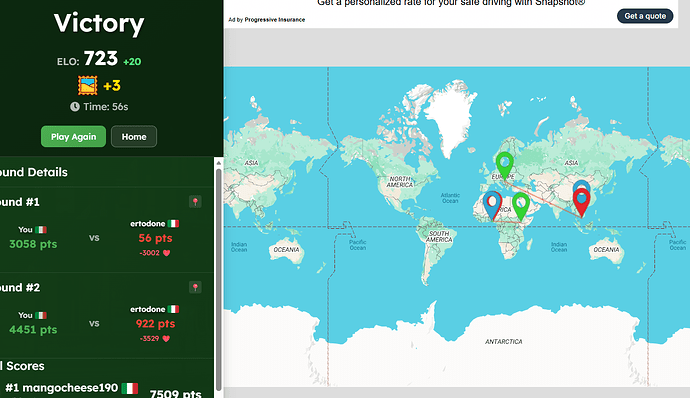Click the +3 stamp reward text
690x398 pixels.
(112, 85)
